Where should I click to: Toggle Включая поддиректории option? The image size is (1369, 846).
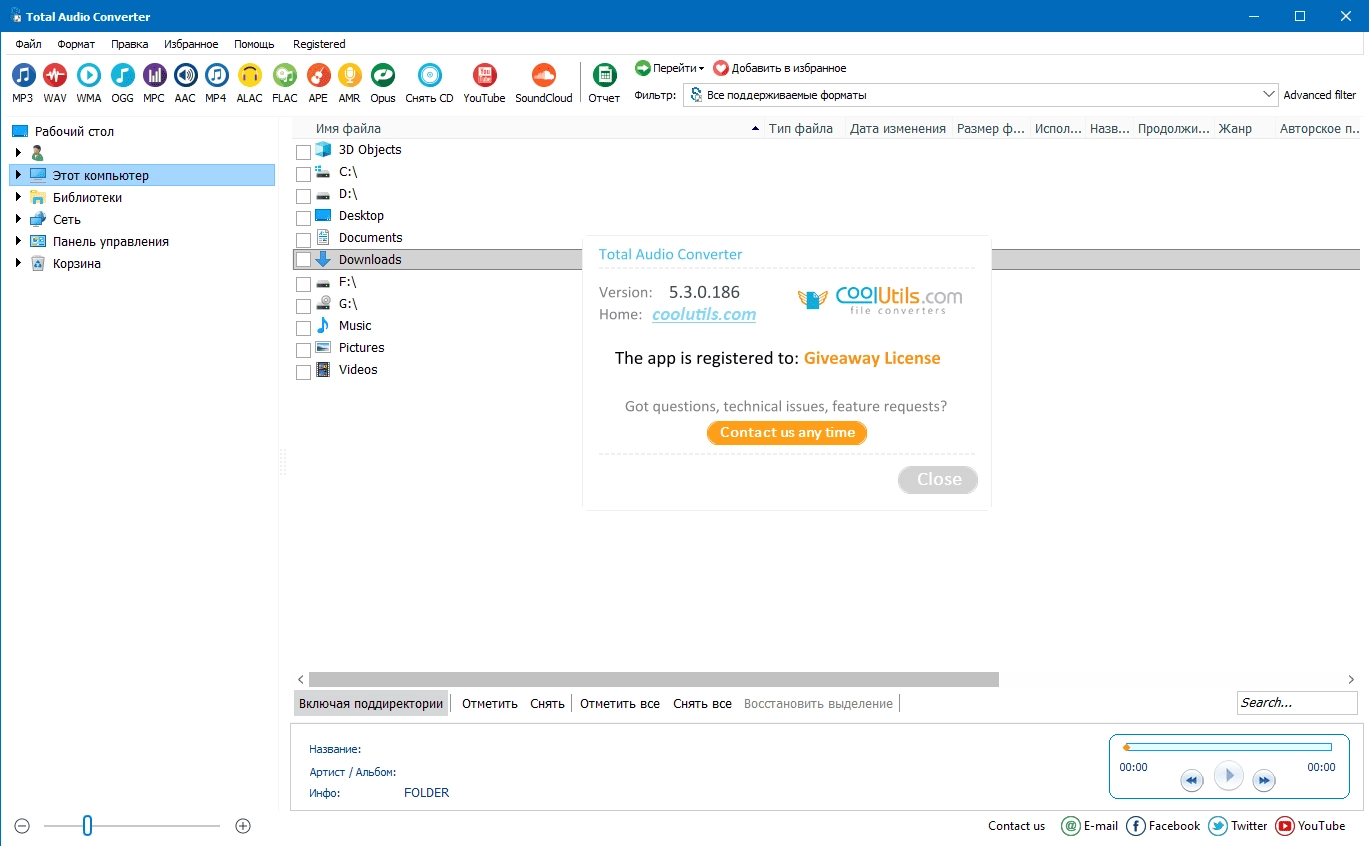(x=371, y=703)
